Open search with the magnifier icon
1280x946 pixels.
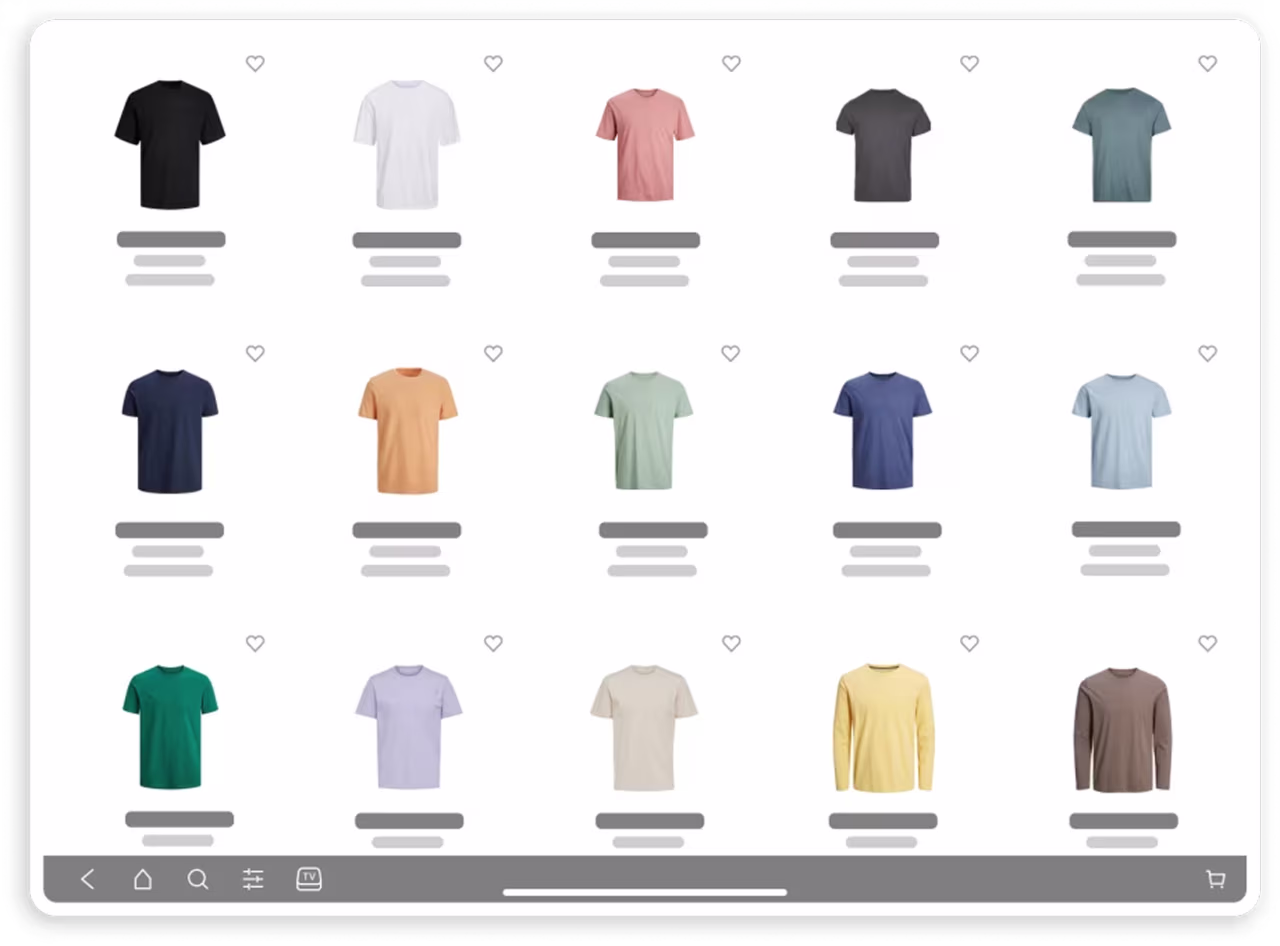coord(198,879)
